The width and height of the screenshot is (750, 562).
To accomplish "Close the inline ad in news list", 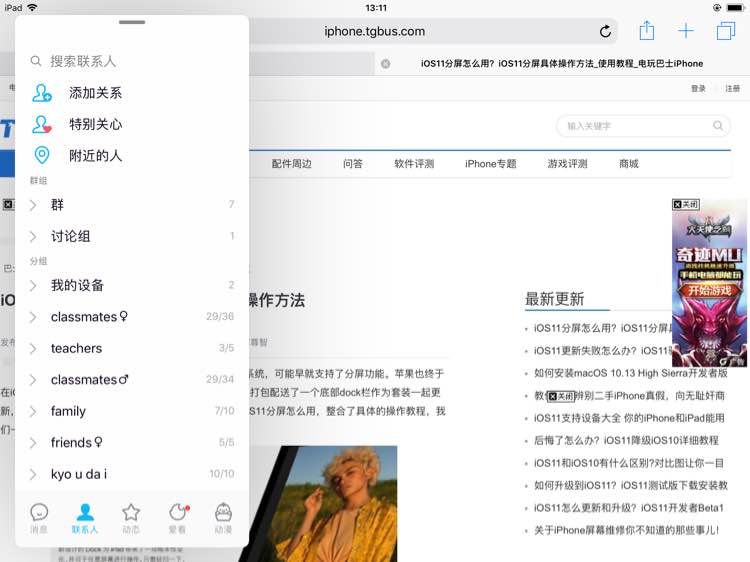I will tap(561, 396).
